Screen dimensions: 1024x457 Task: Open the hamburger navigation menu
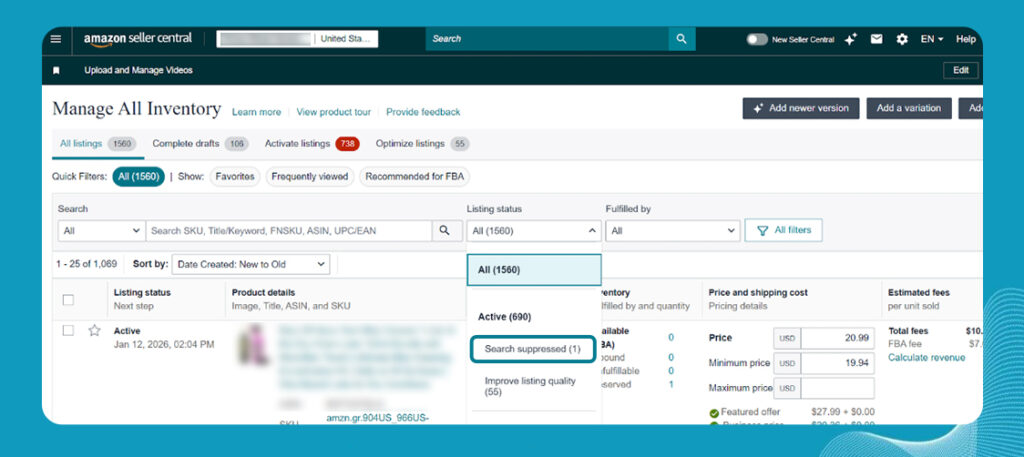(x=56, y=39)
